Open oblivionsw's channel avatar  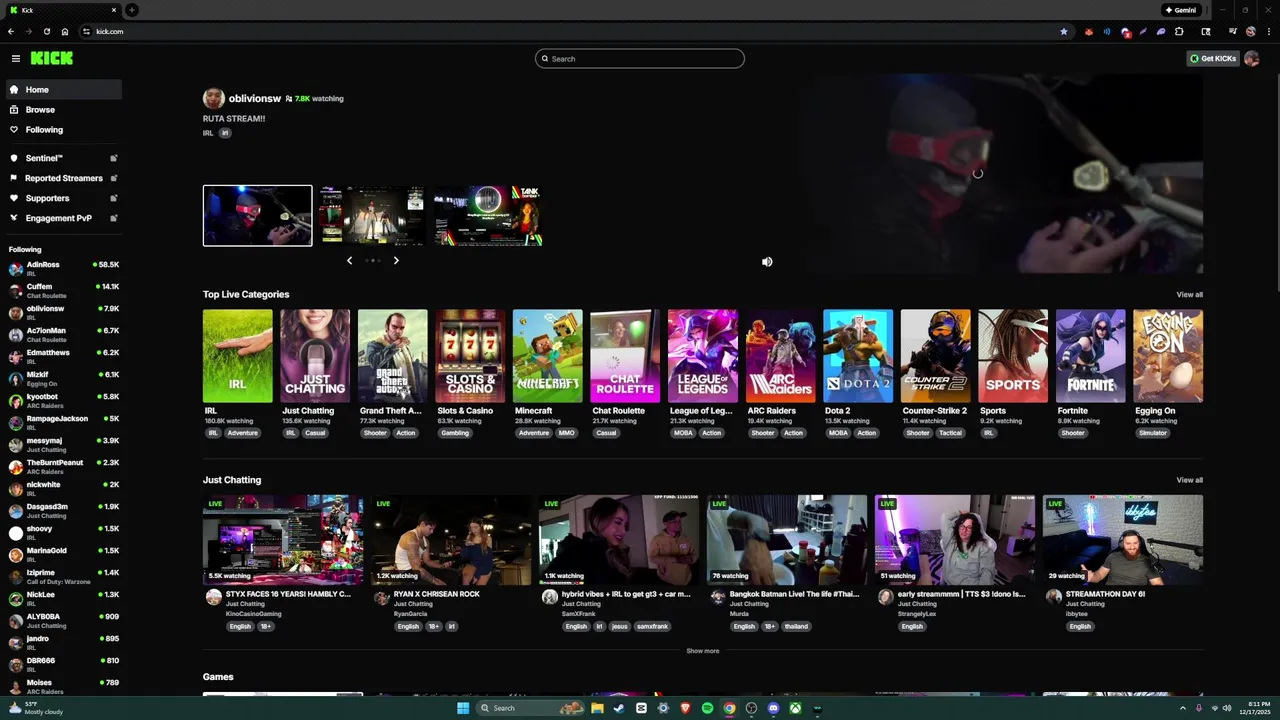pyautogui.click(x=213, y=98)
